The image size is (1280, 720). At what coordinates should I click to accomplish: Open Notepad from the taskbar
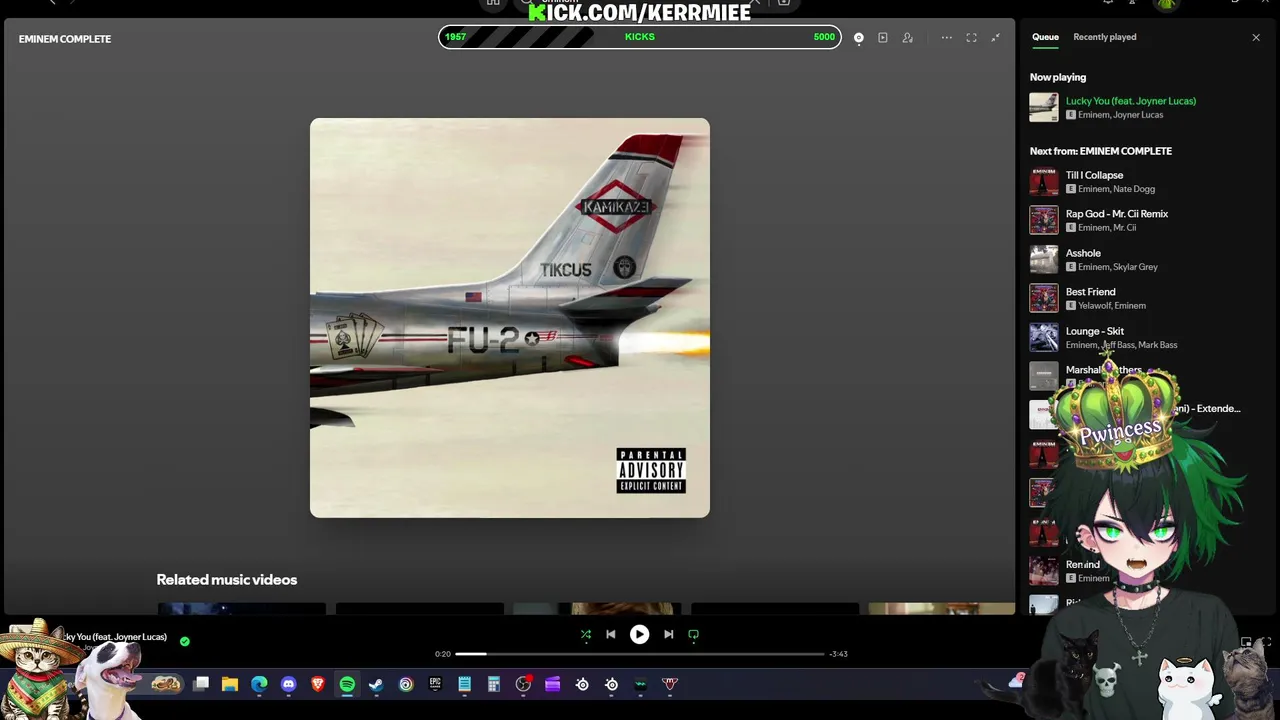[464, 684]
